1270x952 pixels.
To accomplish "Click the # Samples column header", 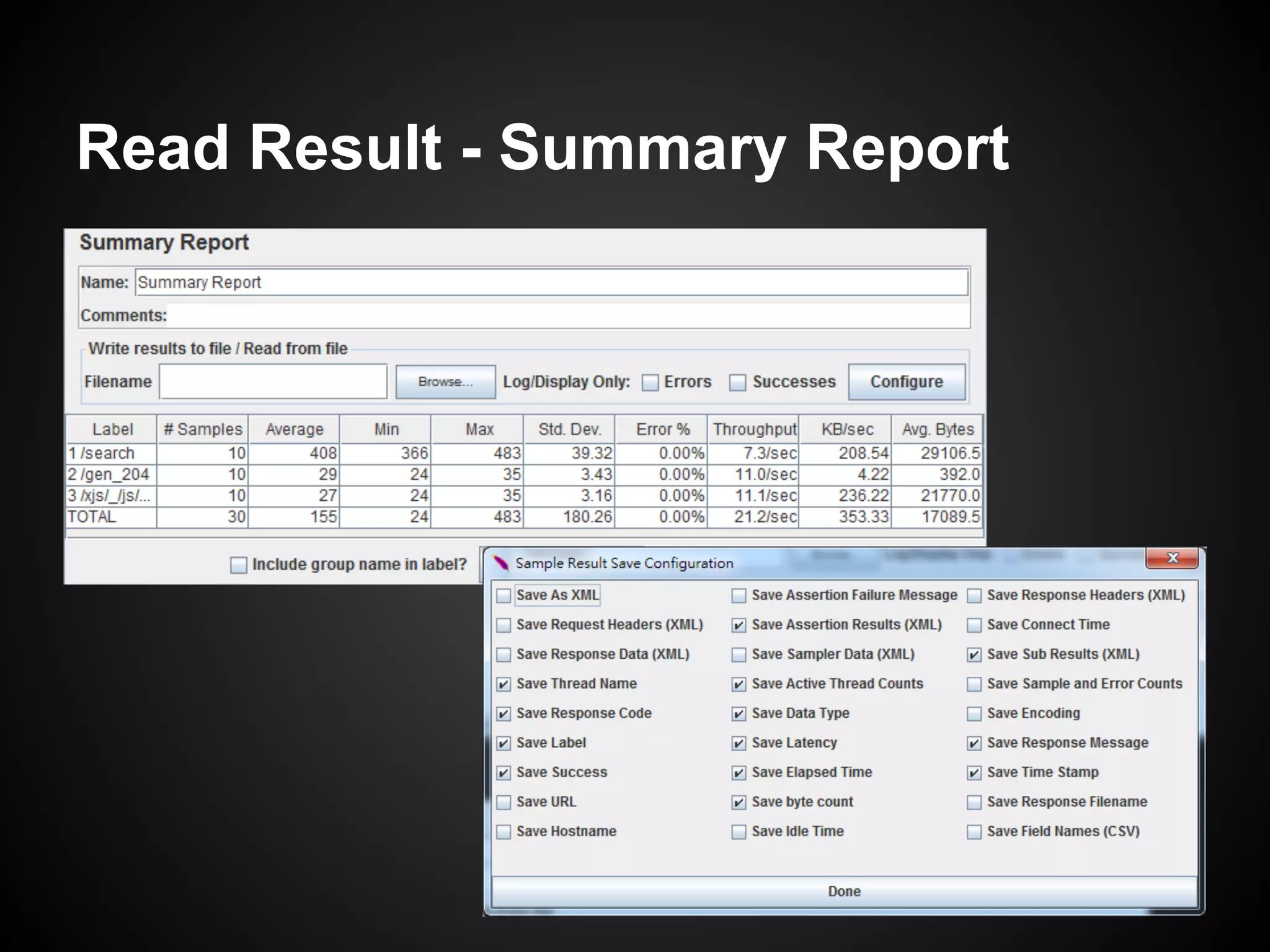I will click(x=202, y=429).
